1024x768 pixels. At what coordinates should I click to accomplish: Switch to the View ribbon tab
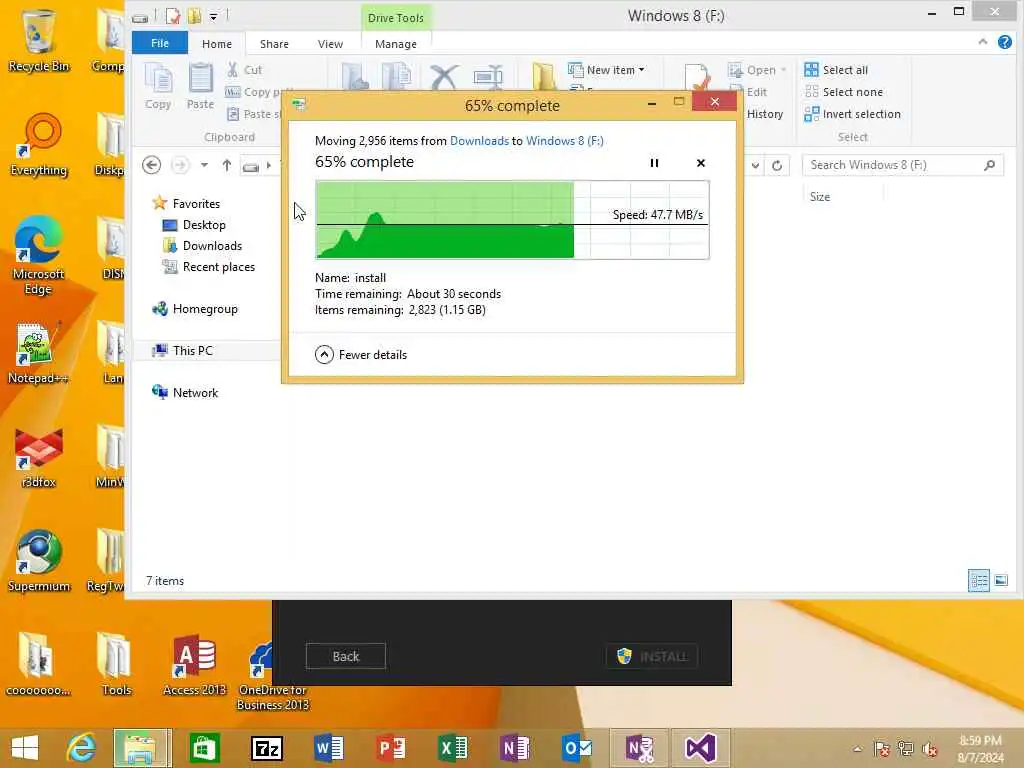[330, 44]
